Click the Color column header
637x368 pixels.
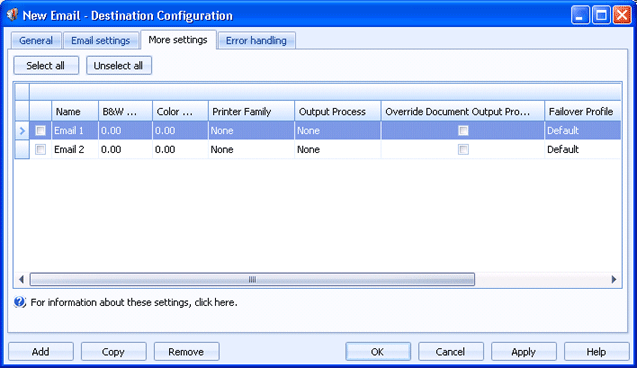[180, 112]
